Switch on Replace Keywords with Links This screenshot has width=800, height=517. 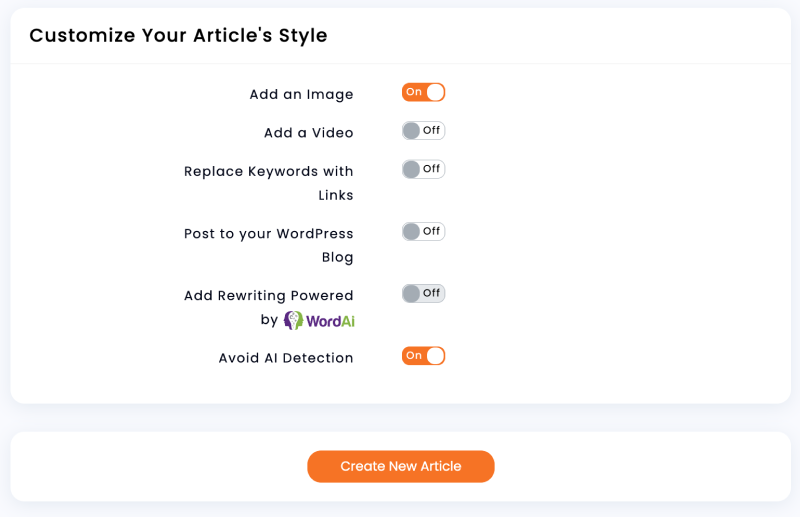pyautogui.click(x=423, y=169)
